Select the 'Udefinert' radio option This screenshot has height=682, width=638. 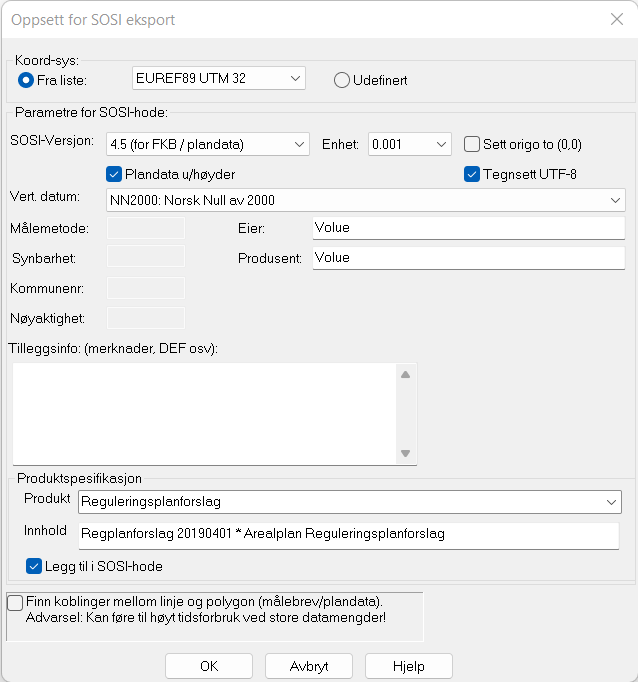[342, 80]
